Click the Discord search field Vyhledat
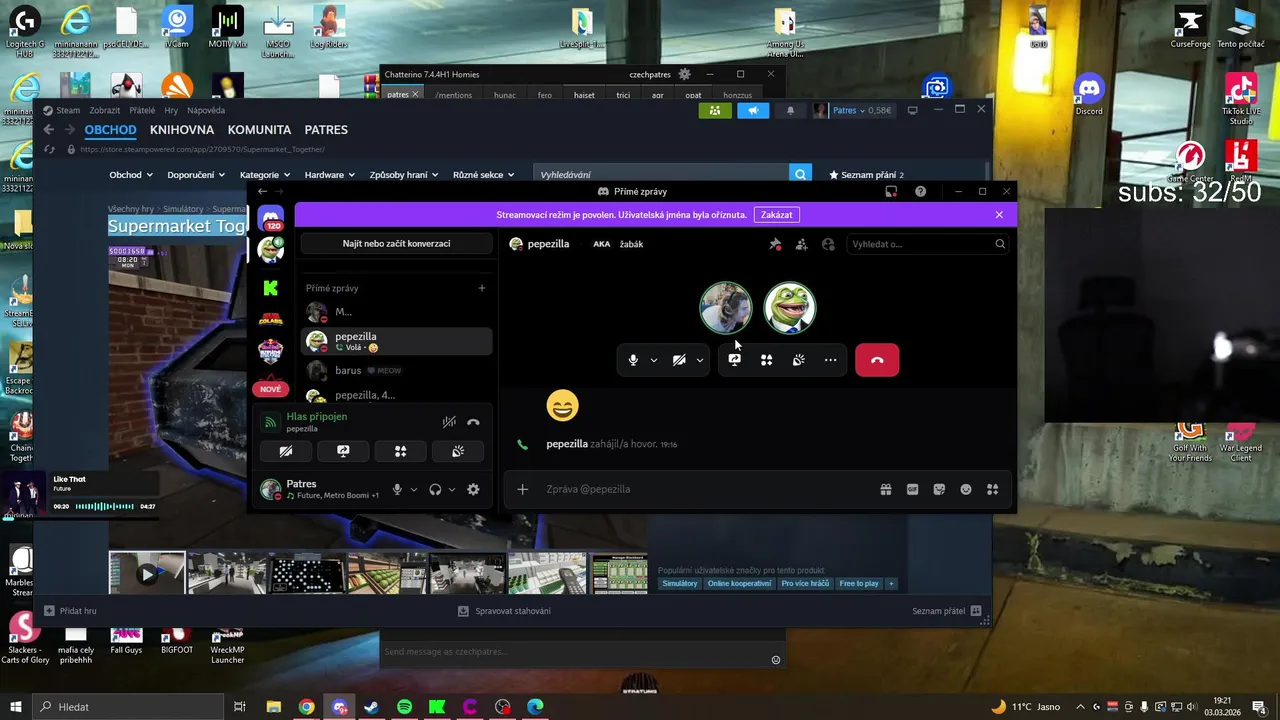This screenshot has width=1280, height=720. click(927, 244)
